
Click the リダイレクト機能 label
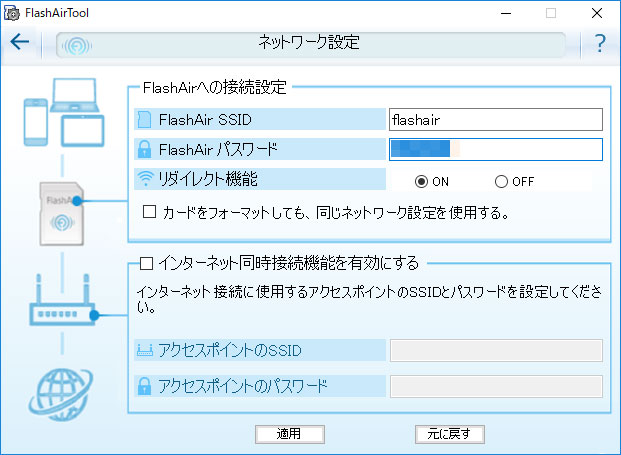click(208, 179)
